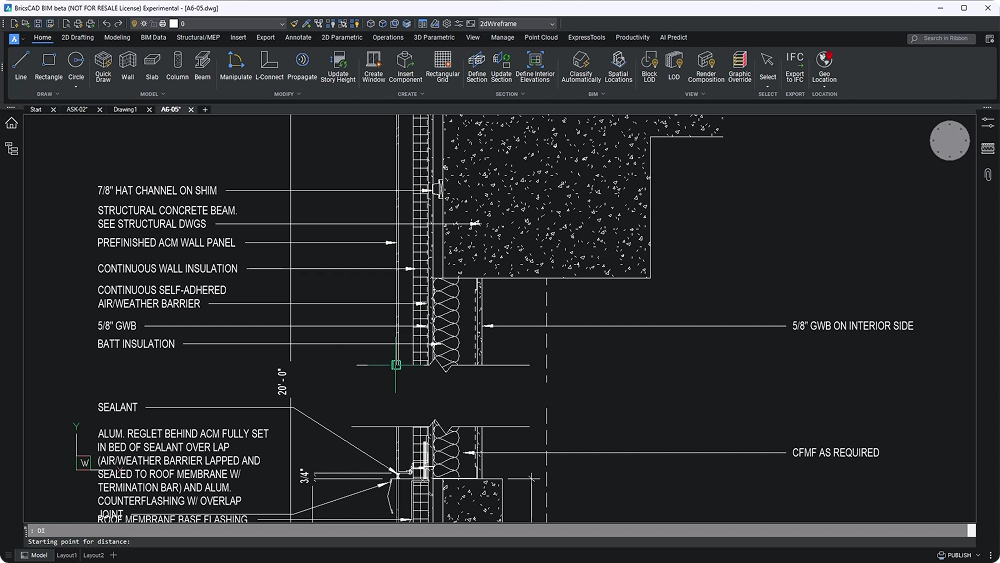Activate the Quick Draw tool
1000x563 pixels.
pos(103,66)
